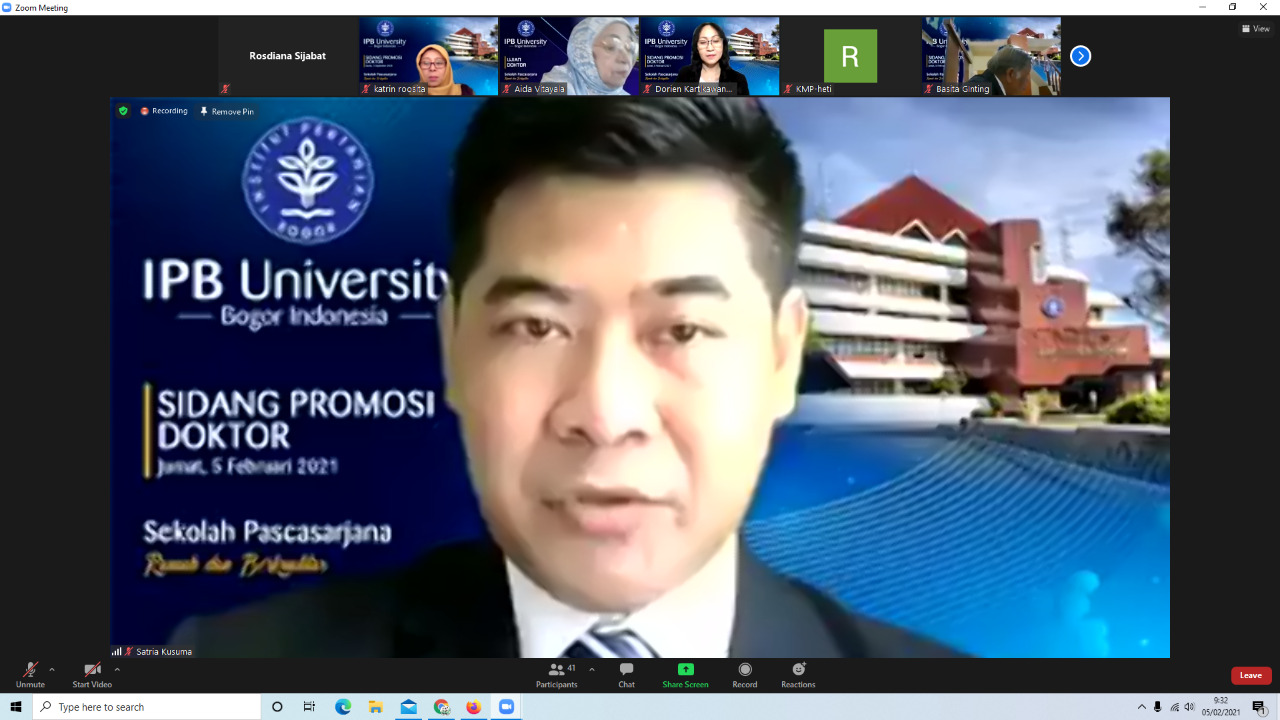Click the Satria Kusuma name label
The height and width of the screenshot is (720, 1280).
click(x=163, y=651)
